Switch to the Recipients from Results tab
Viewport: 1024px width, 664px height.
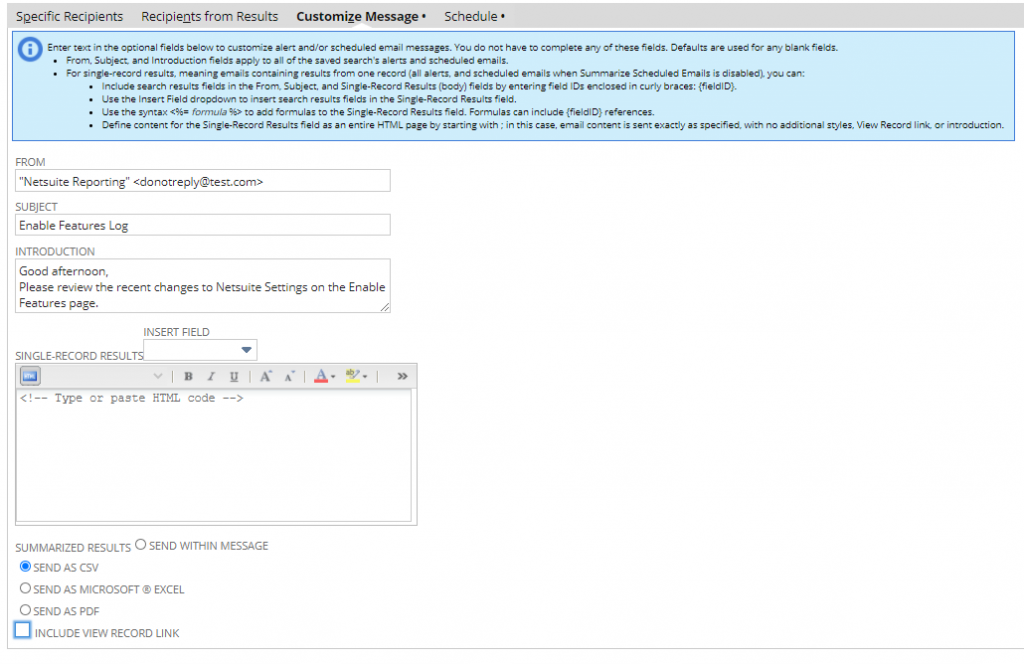pos(210,16)
